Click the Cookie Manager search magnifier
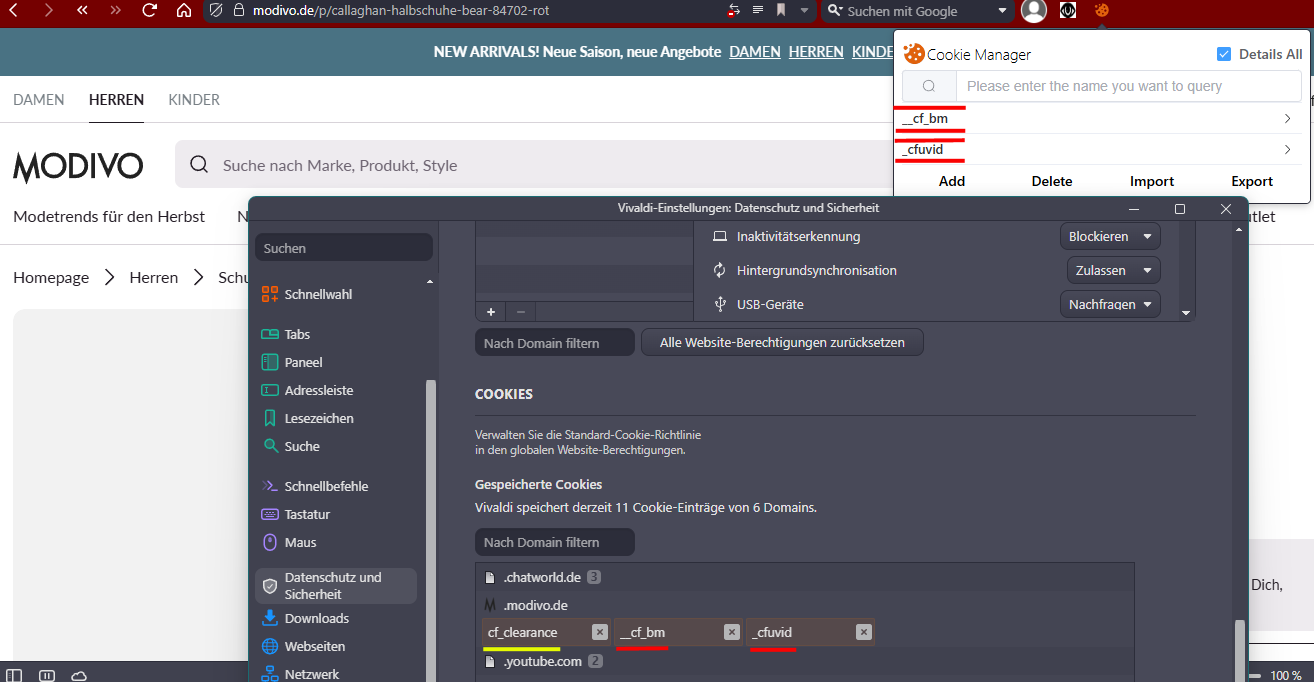Screen dimensions: 1314x682 tap(929, 86)
